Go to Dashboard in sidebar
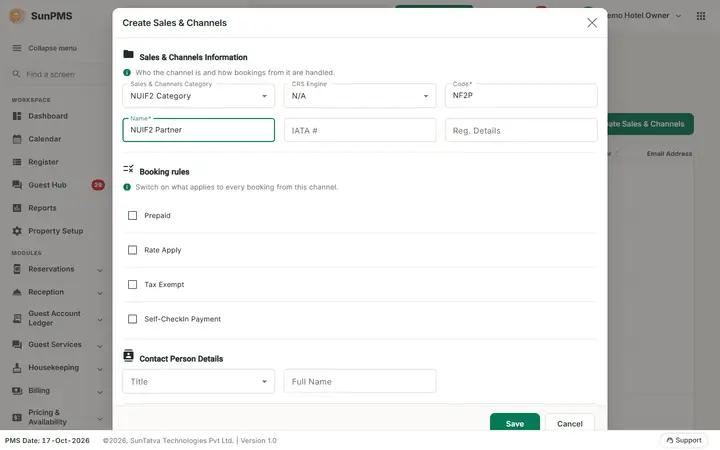Viewport: 720px width, 450px height. [48, 116]
